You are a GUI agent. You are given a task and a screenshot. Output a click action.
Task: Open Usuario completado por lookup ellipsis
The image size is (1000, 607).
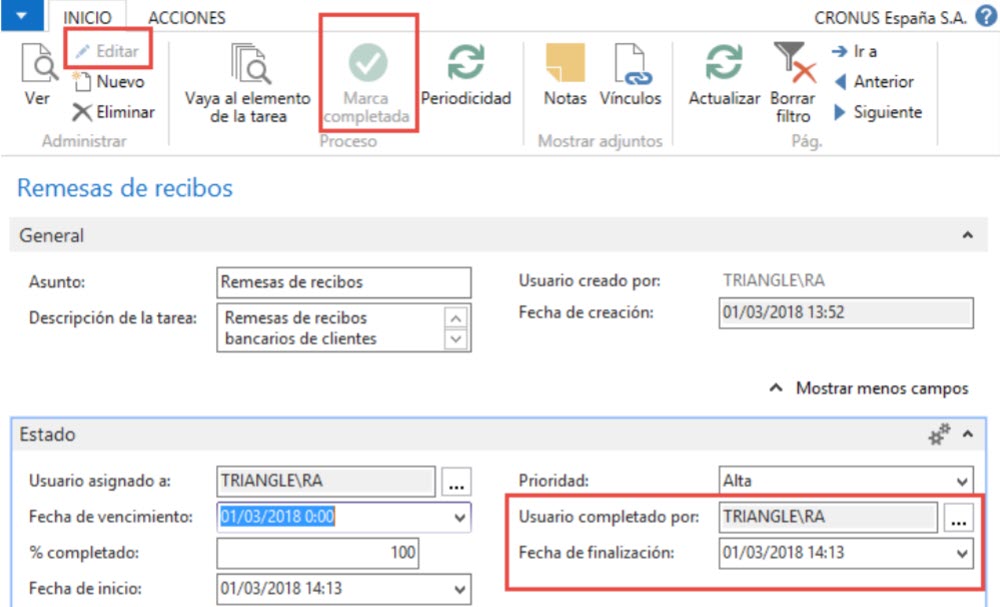pos(958,517)
